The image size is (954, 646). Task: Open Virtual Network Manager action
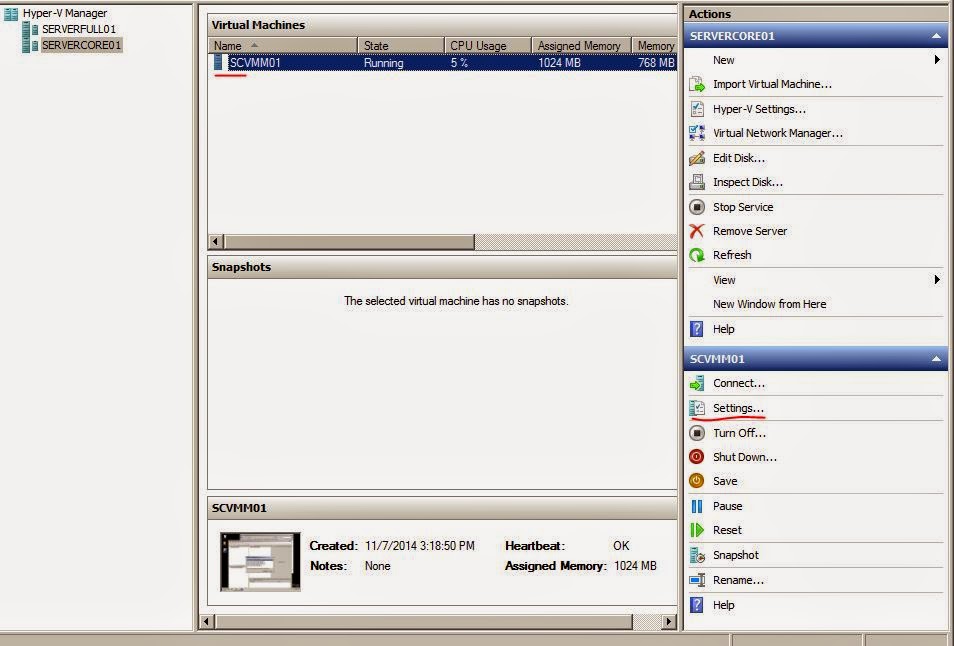point(778,133)
